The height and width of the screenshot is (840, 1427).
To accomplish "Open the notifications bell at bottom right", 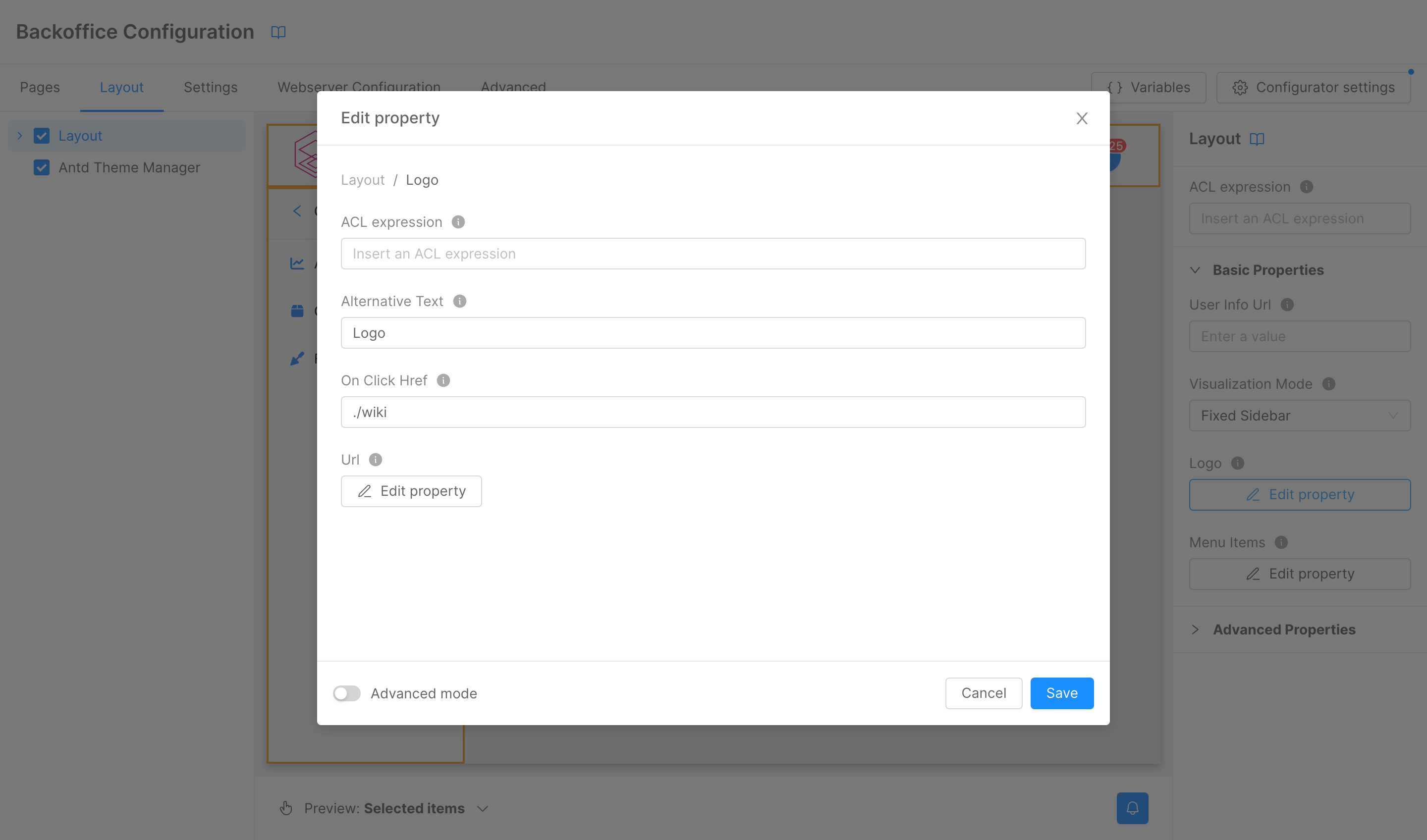I will coord(1132,808).
